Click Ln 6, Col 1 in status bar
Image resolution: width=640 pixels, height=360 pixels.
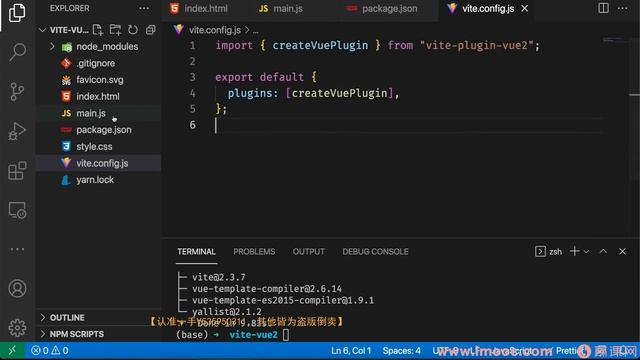351,351
